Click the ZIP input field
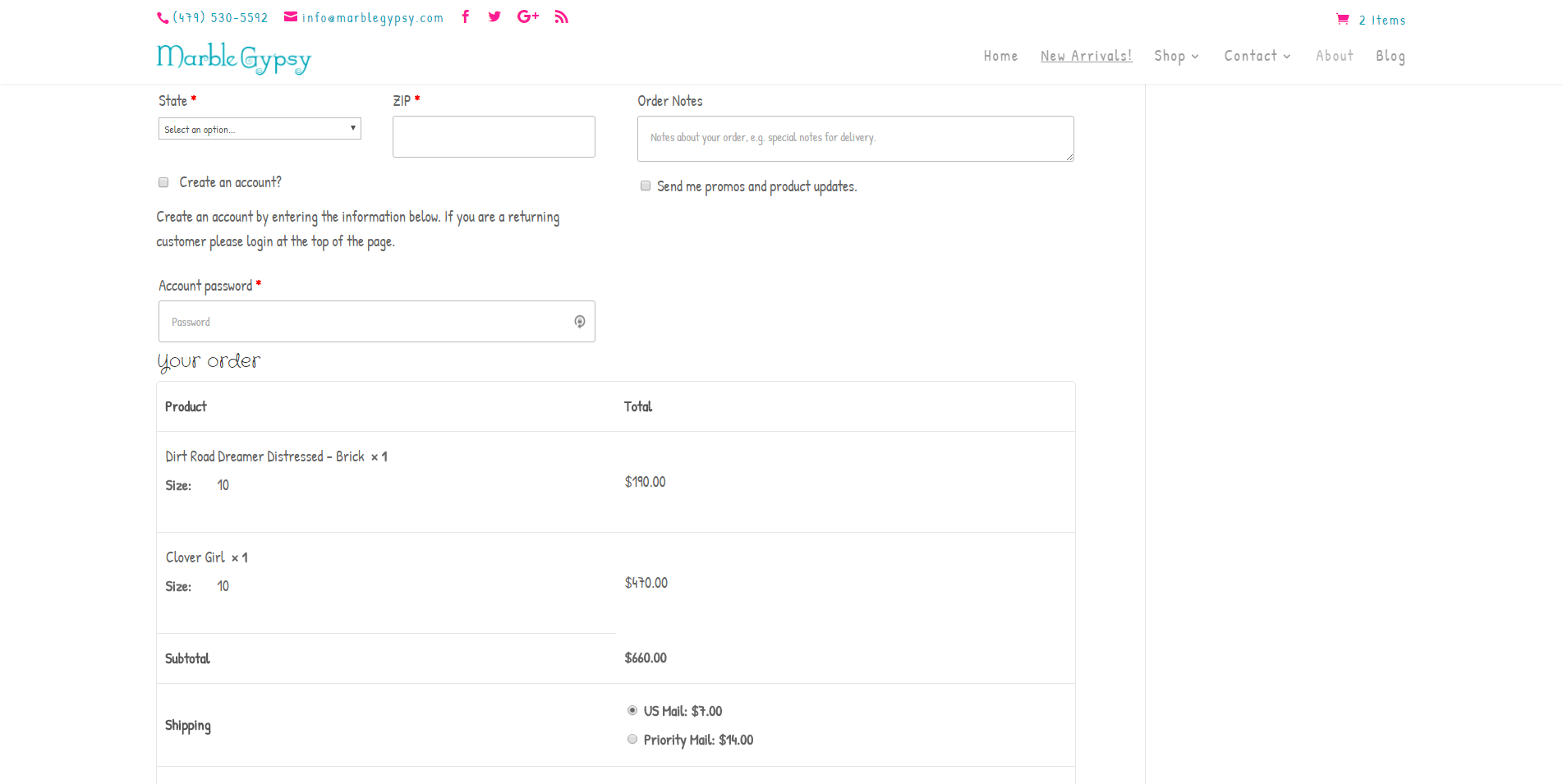 pyautogui.click(x=494, y=136)
